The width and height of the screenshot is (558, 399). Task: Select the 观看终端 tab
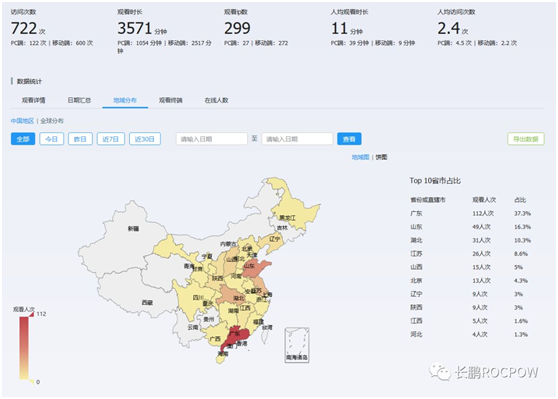170,100
